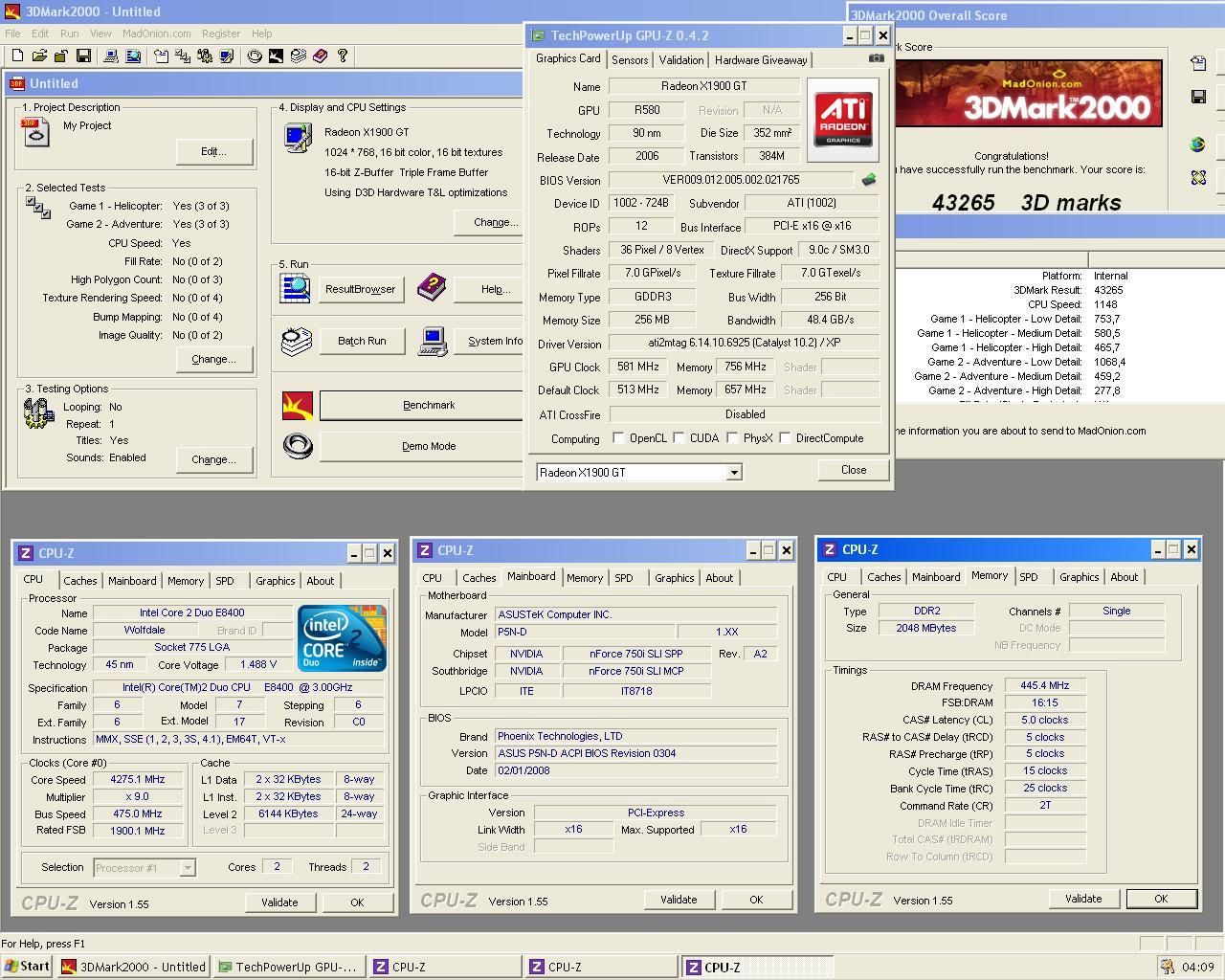
Task: Click the Batch Run stack toolbar icon
Action: pyautogui.click(x=298, y=56)
